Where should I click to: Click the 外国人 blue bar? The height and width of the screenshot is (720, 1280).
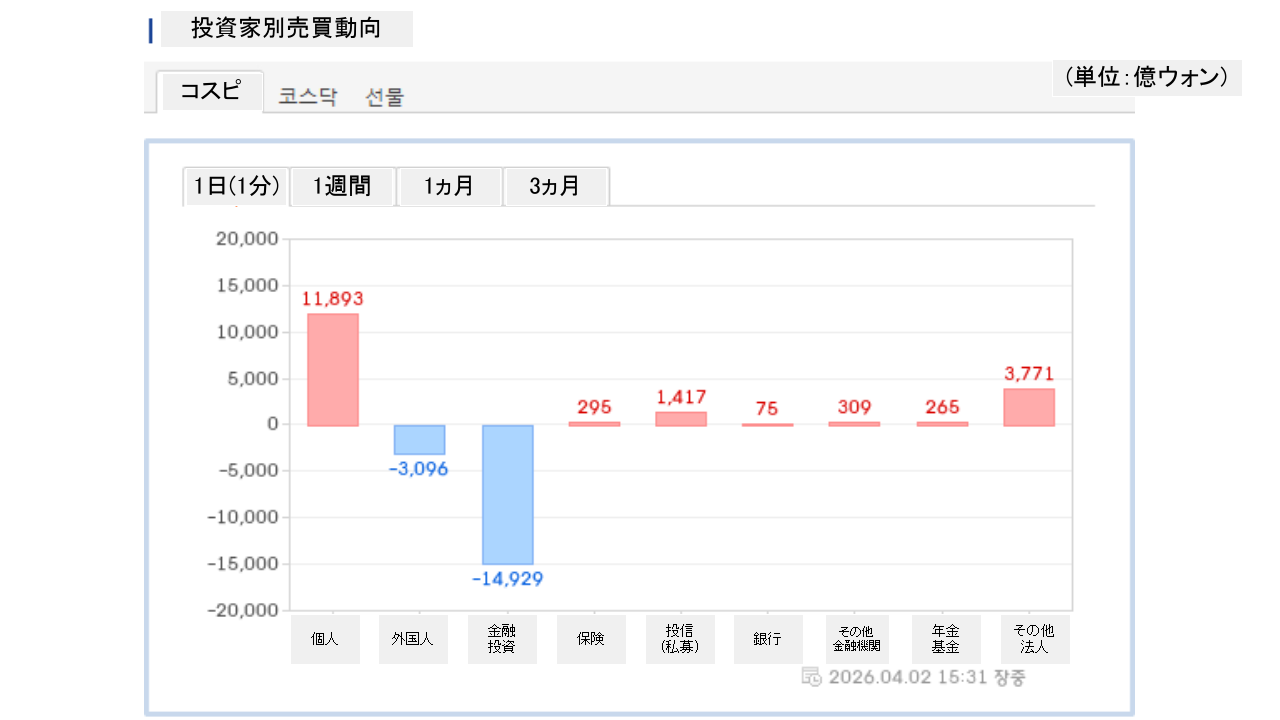(419, 440)
